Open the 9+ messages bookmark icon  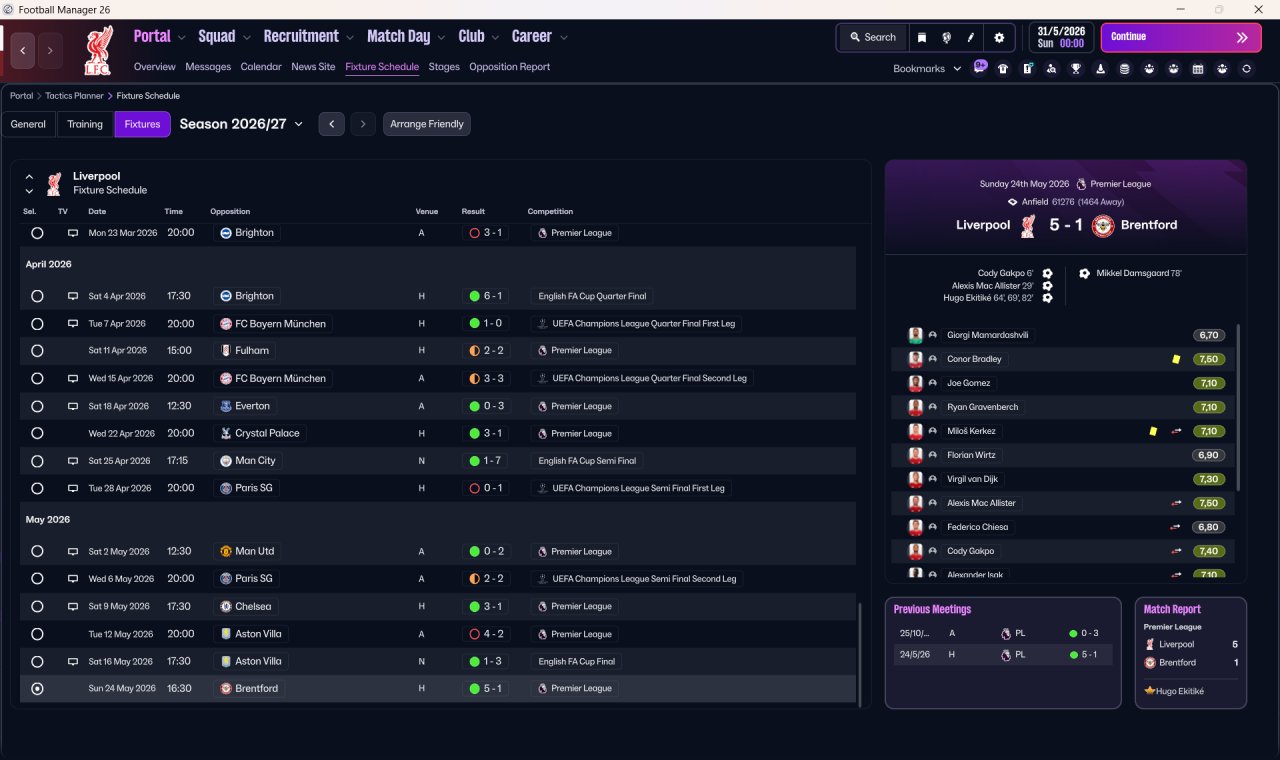point(980,68)
